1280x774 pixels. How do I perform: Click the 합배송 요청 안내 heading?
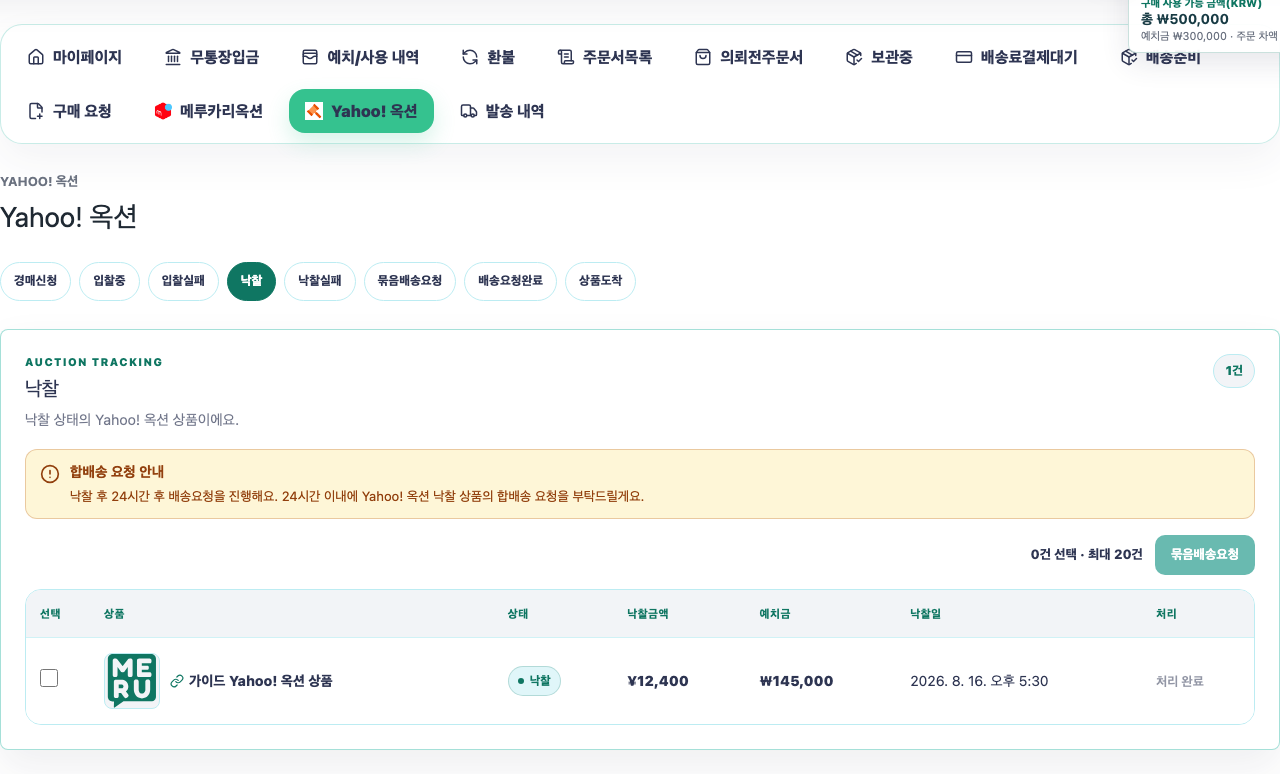click(x=117, y=472)
